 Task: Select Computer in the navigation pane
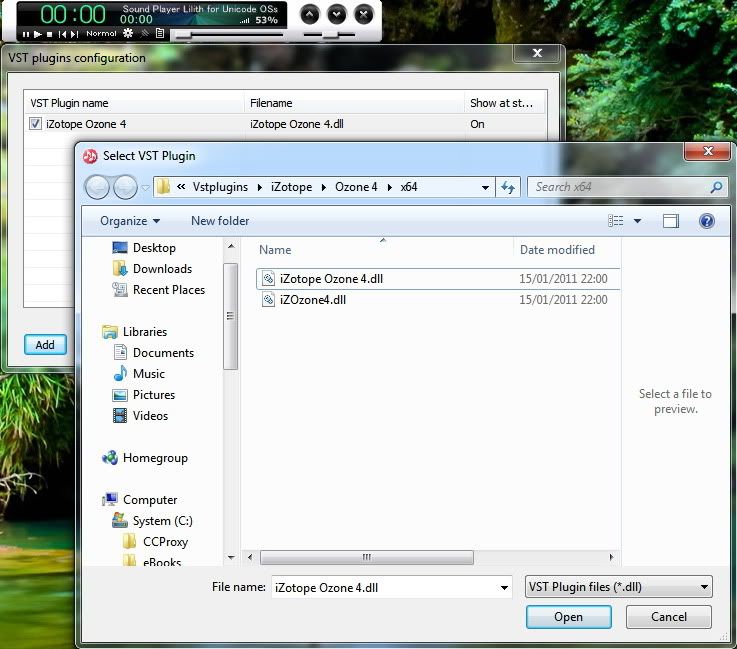point(140,500)
